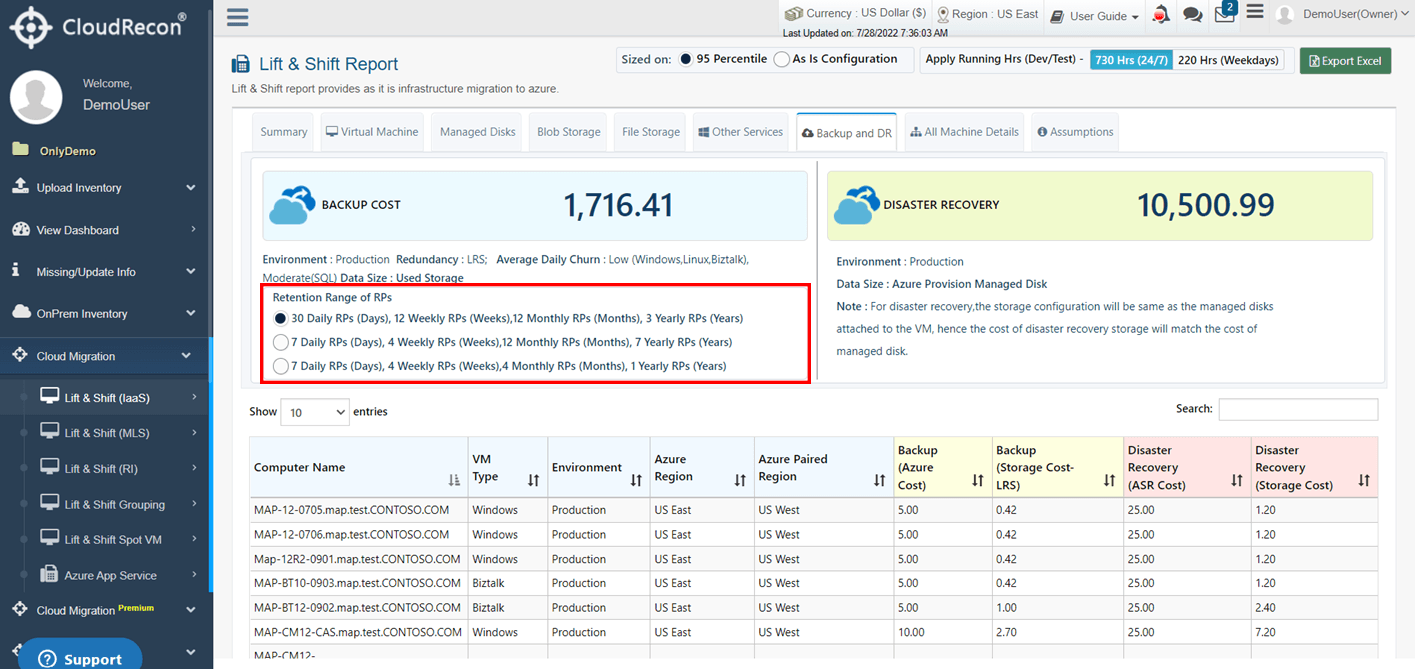
Task: Go to the All Machine Details tab
Action: pyautogui.click(x=965, y=132)
